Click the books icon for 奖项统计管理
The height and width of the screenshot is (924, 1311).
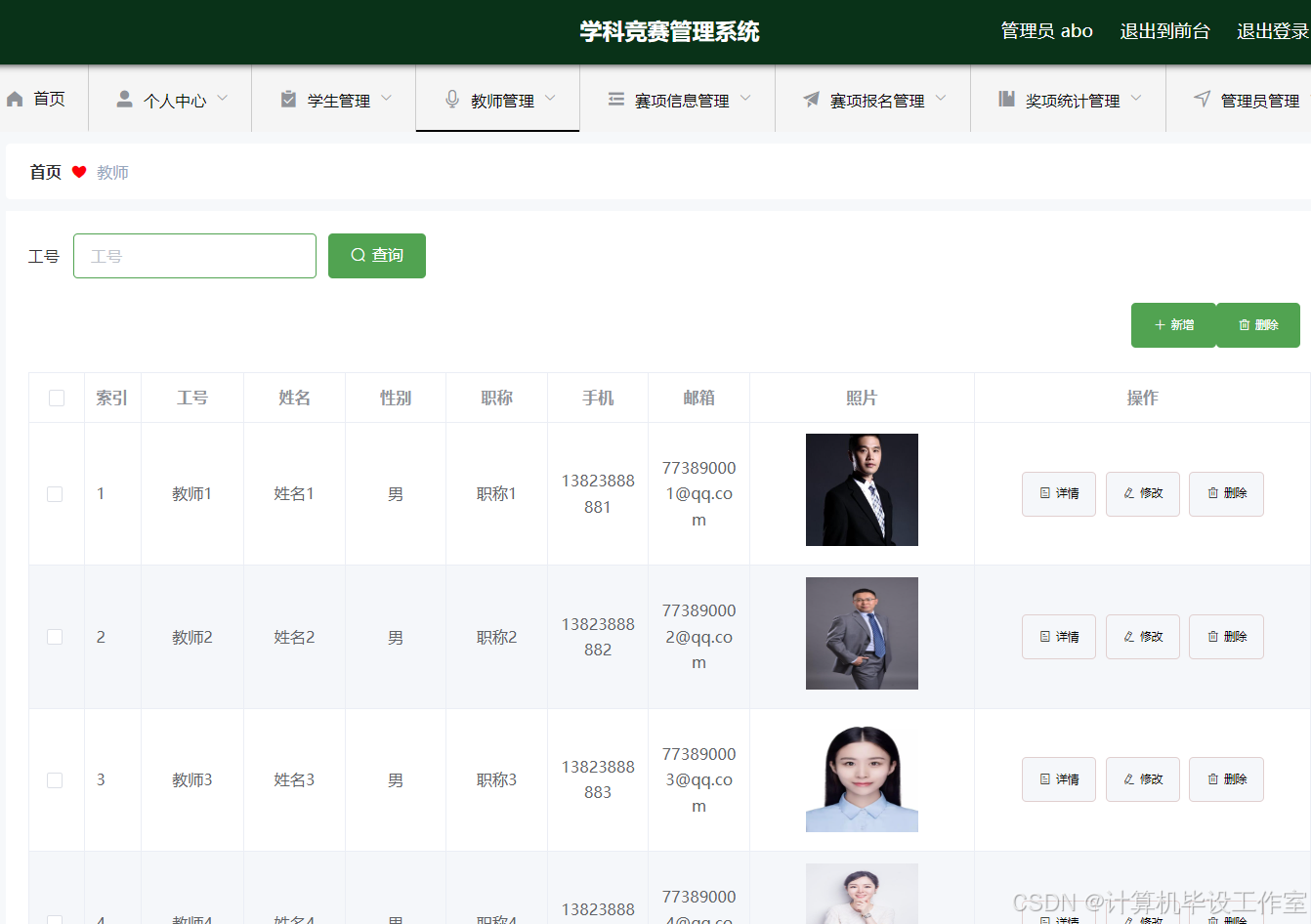[1006, 99]
